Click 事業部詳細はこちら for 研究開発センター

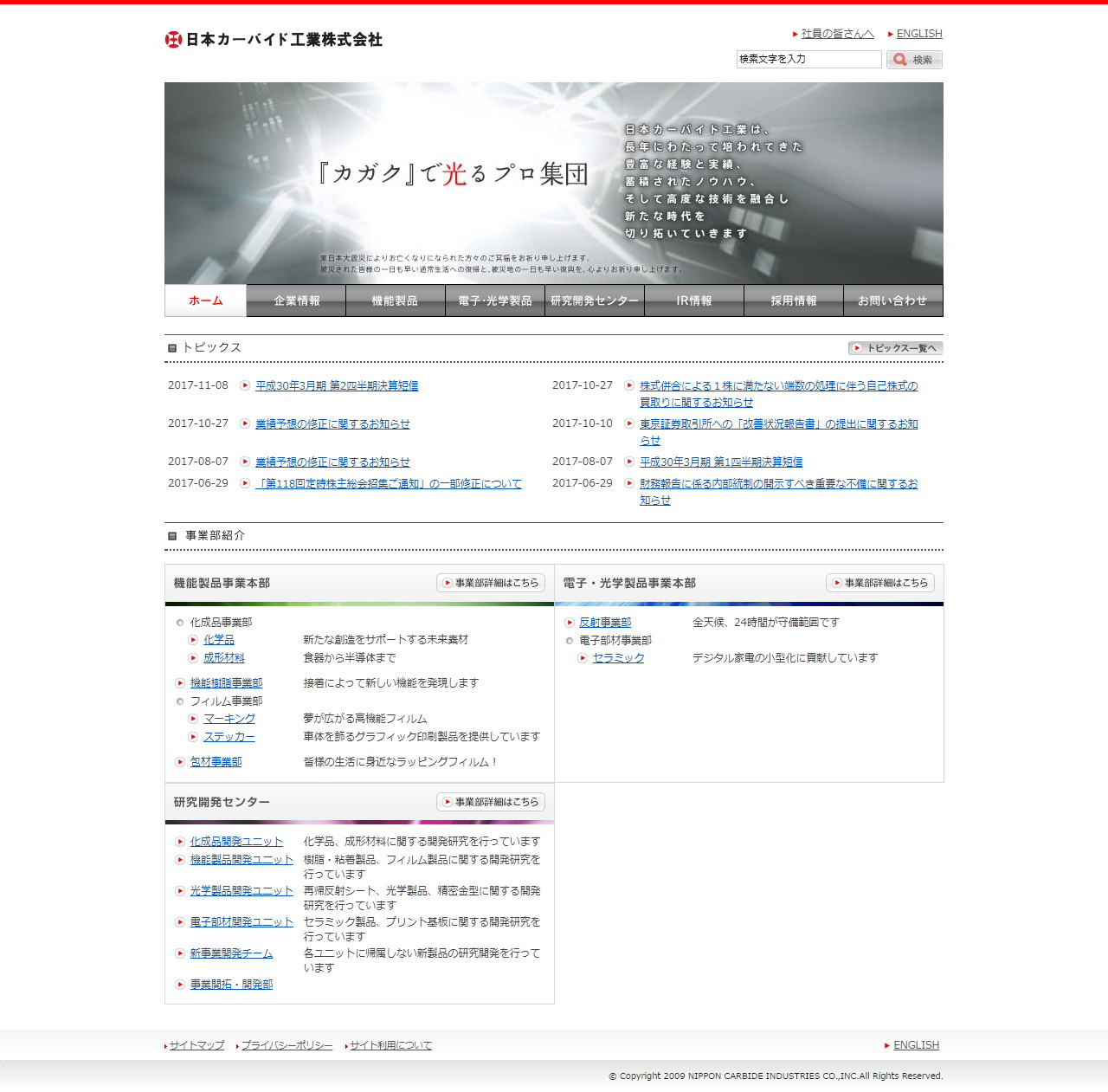(x=491, y=802)
